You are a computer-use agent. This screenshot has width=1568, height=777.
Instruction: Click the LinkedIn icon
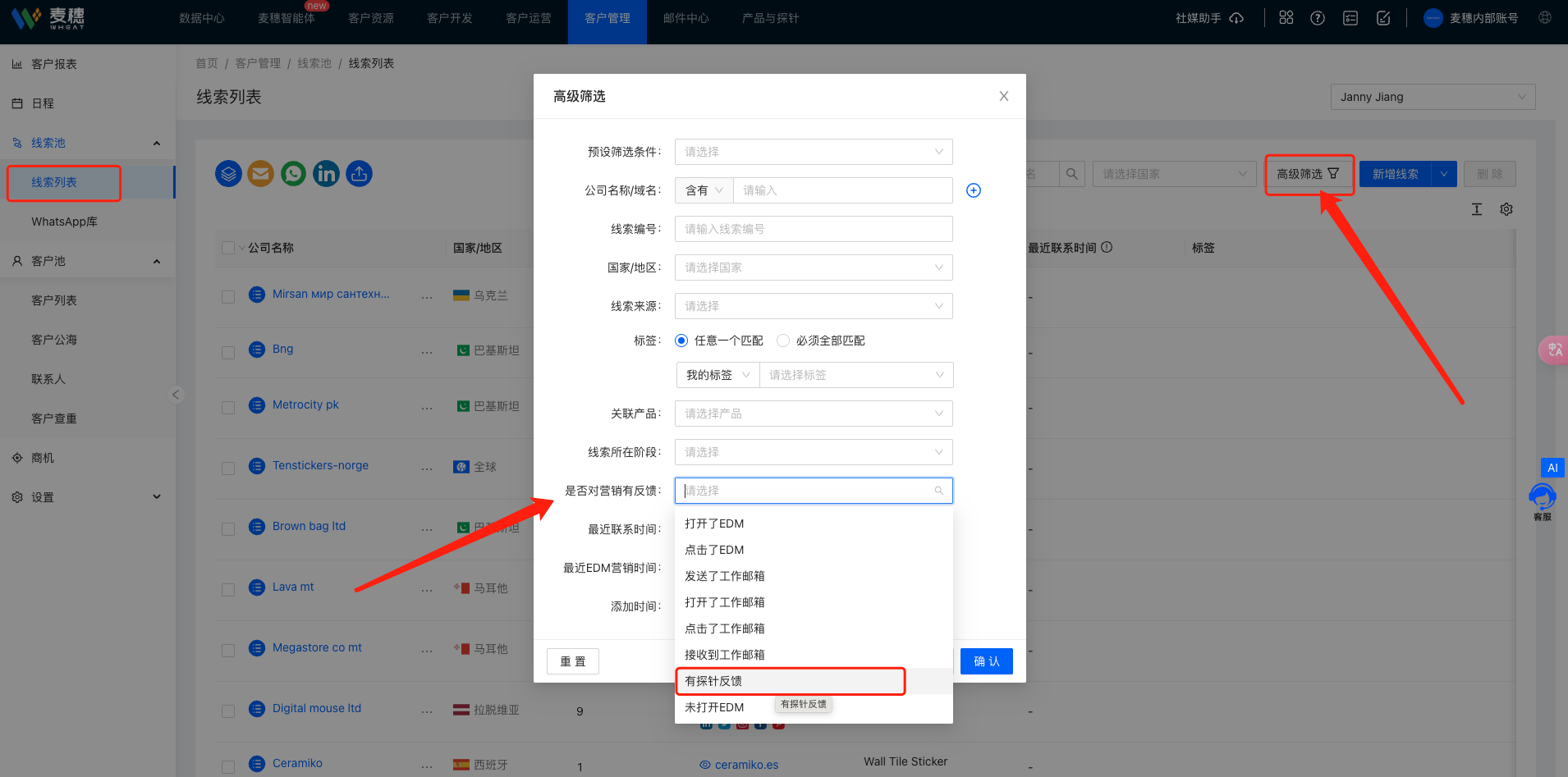327,173
